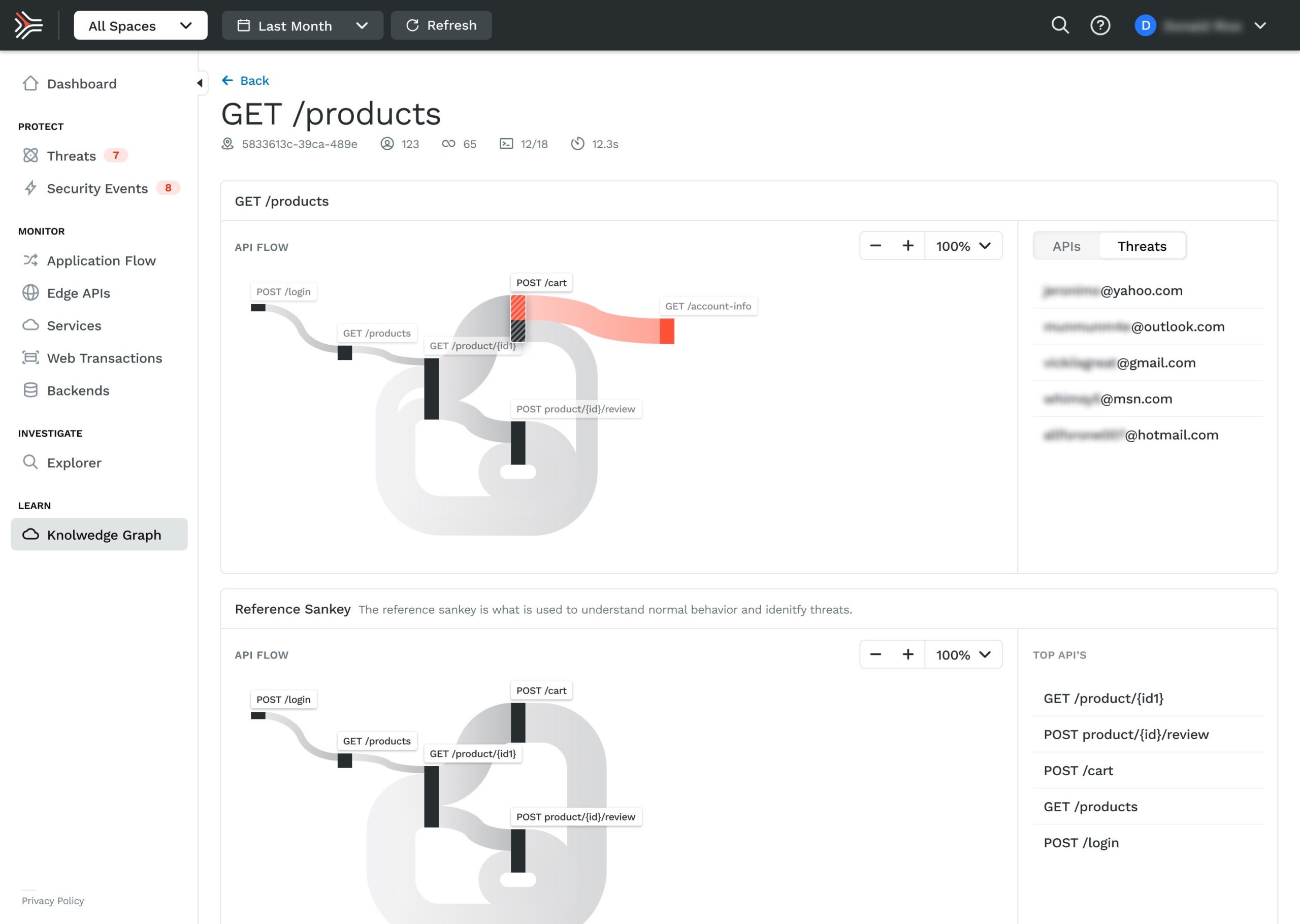Click the search magnifier icon in the header

pos(1059,25)
